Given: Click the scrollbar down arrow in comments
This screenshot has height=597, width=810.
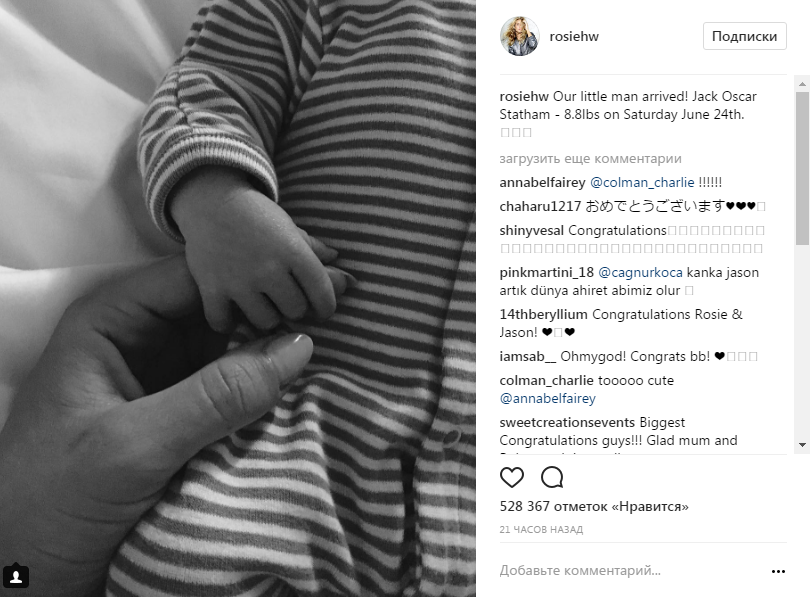Looking at the screenshot, I should [x=802, y=444].
